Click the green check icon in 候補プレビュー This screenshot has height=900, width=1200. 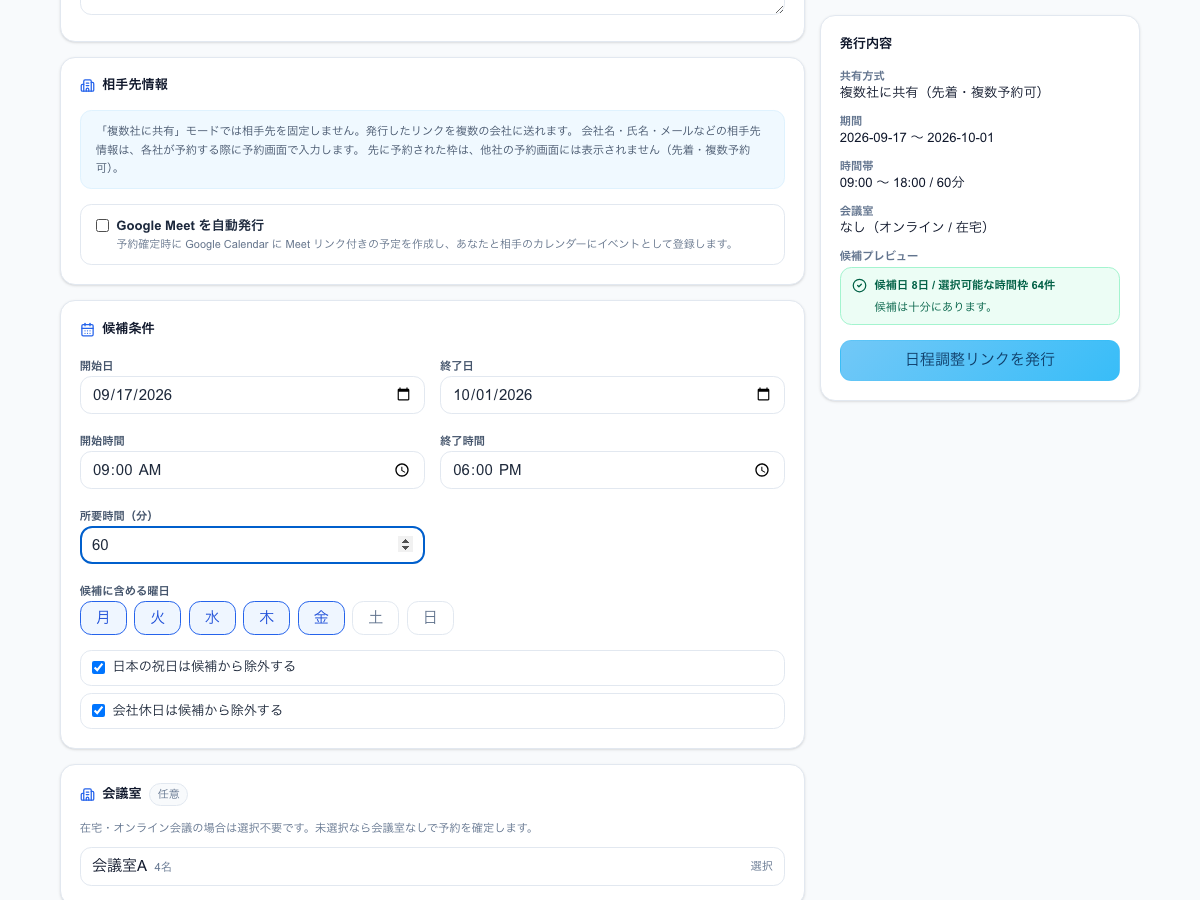click(x=859, y=285)
